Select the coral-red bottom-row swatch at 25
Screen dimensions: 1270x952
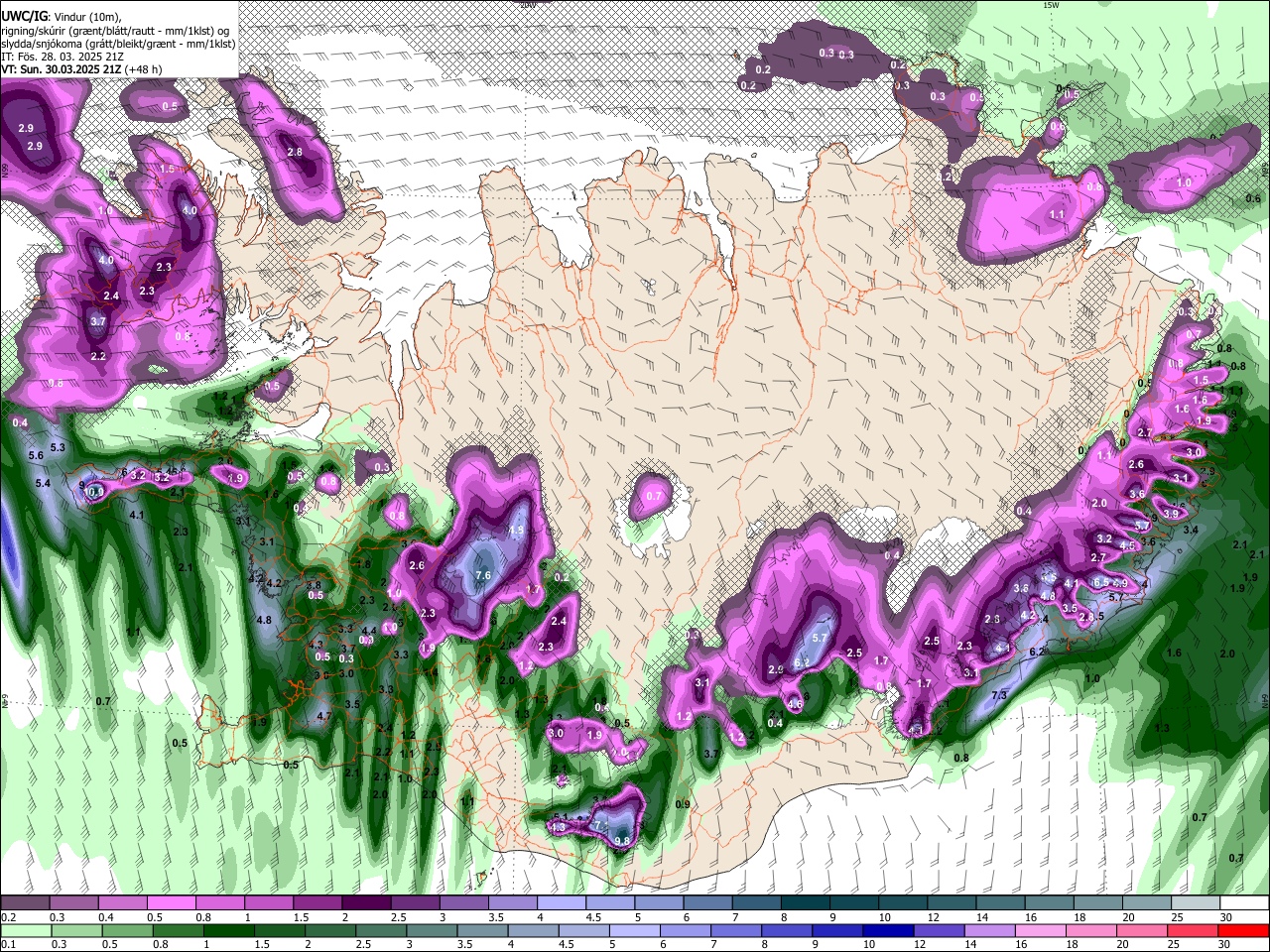pos(1193,930)
